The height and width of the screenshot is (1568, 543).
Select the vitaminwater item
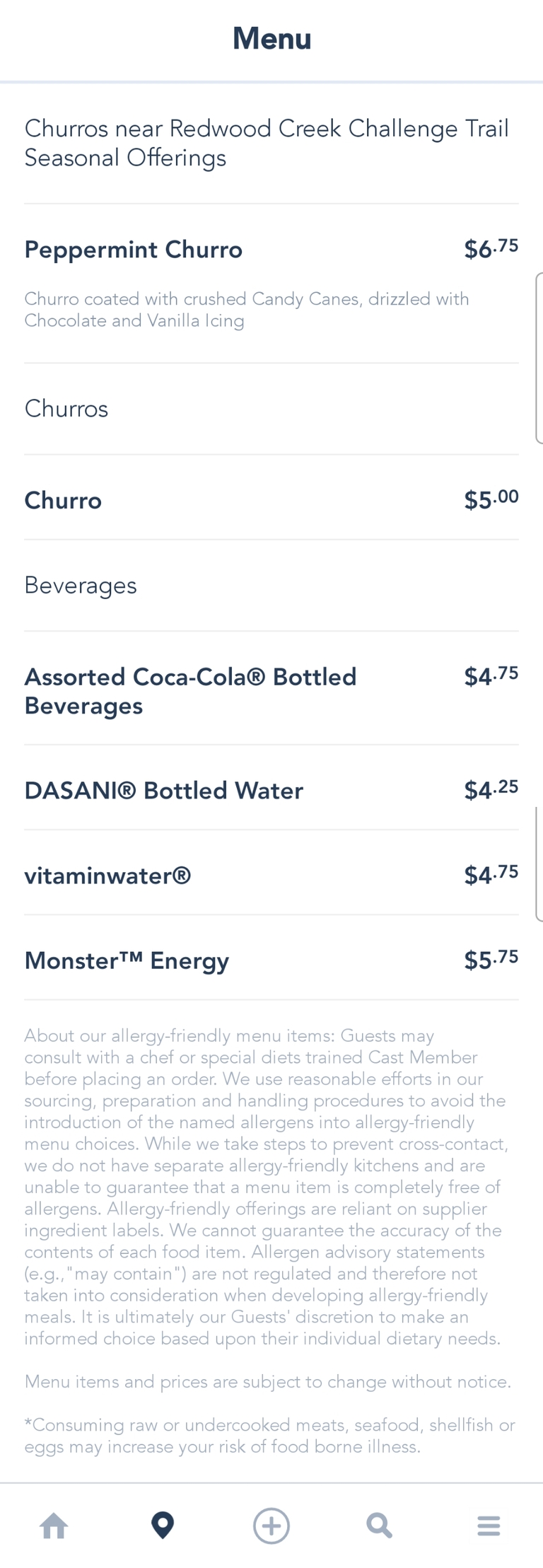pos(107,876)
